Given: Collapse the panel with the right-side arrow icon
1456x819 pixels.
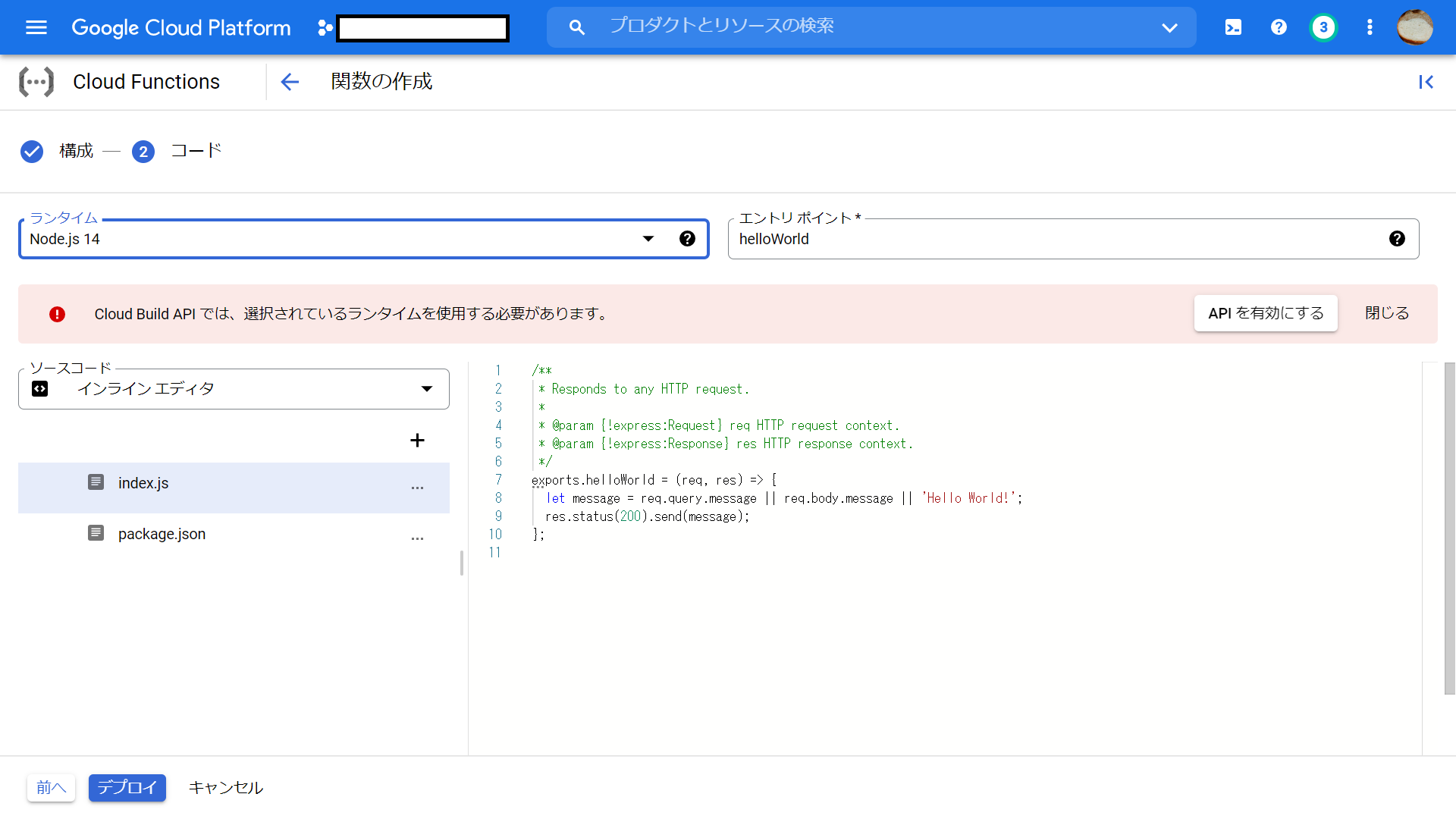Looking at the screenshot, I should point(1427,82).
